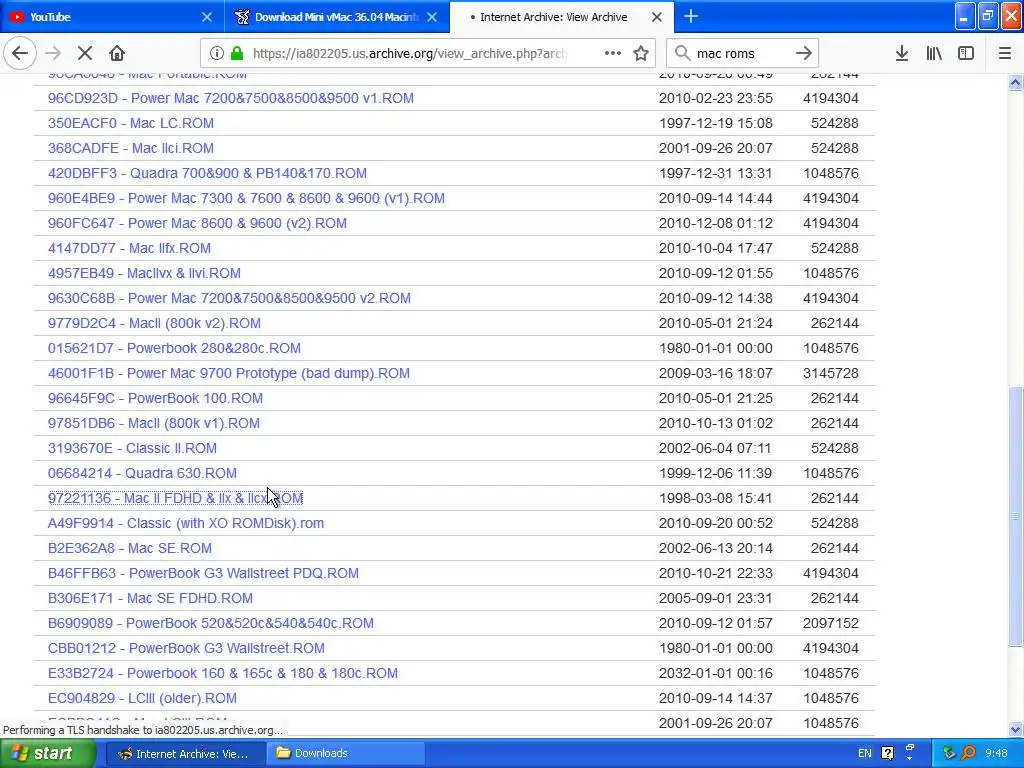1024x768 pixels.
Task: Open the 3193670E - Classic II.ROM link
Action: coord(132,448)
